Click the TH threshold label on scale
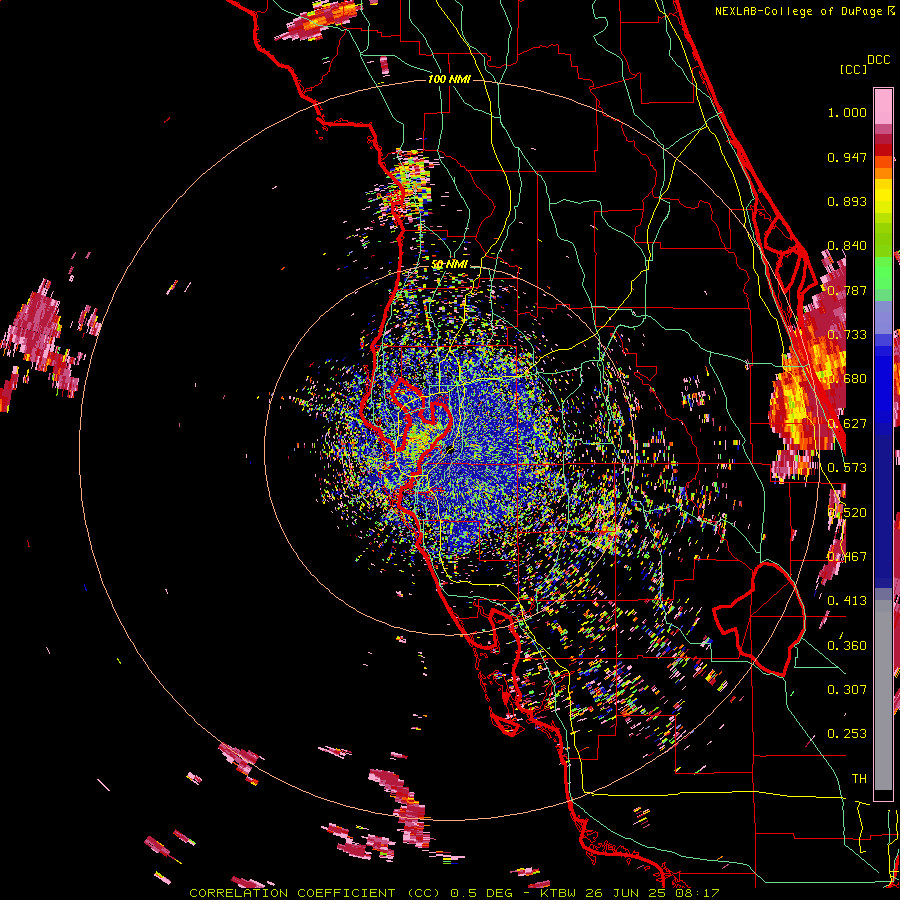 [859, 779]
